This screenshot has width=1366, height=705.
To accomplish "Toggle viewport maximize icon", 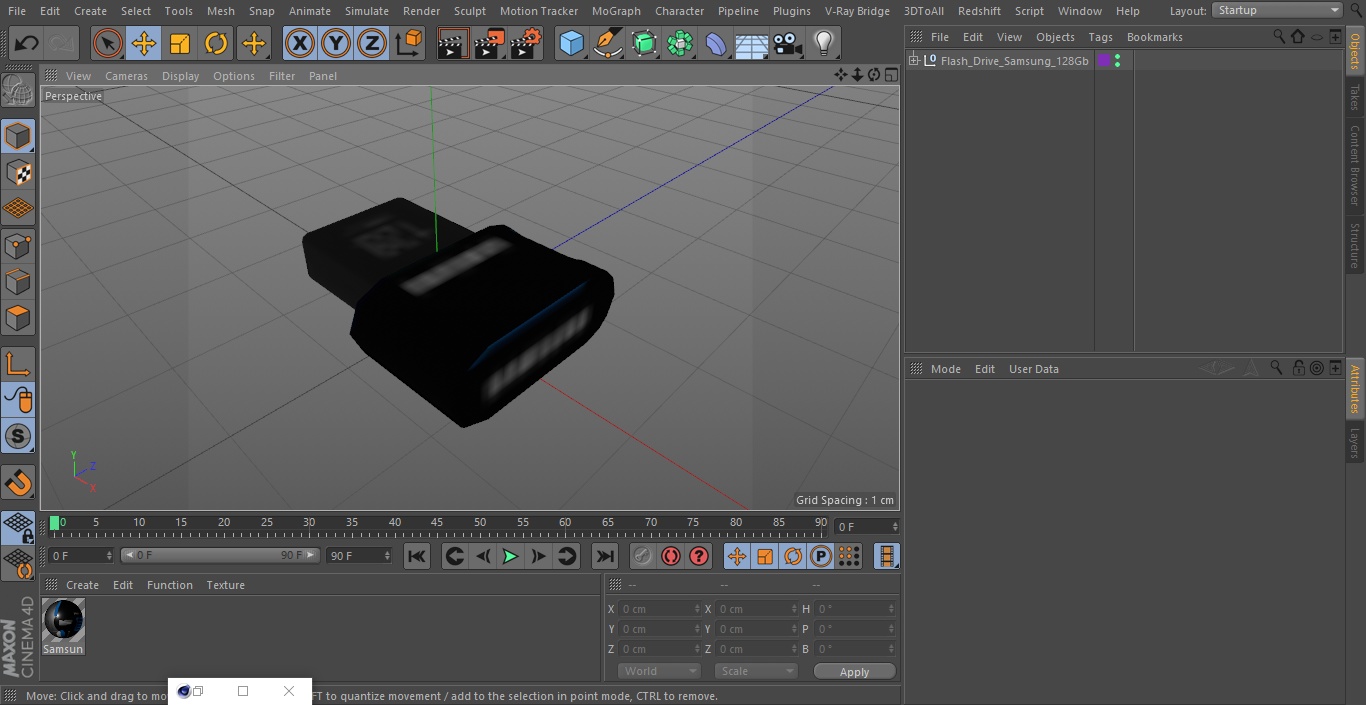I will 890,75.
